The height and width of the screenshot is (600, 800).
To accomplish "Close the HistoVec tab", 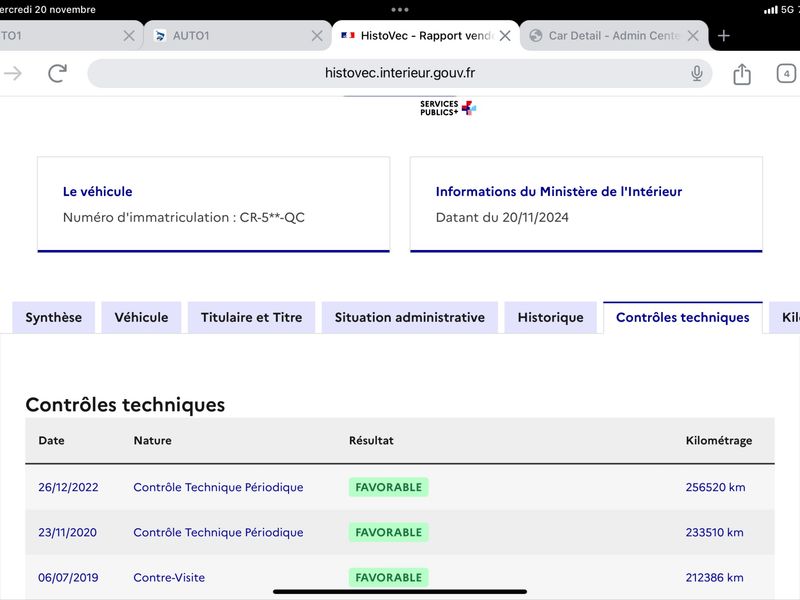I will [x=505, y=36].
